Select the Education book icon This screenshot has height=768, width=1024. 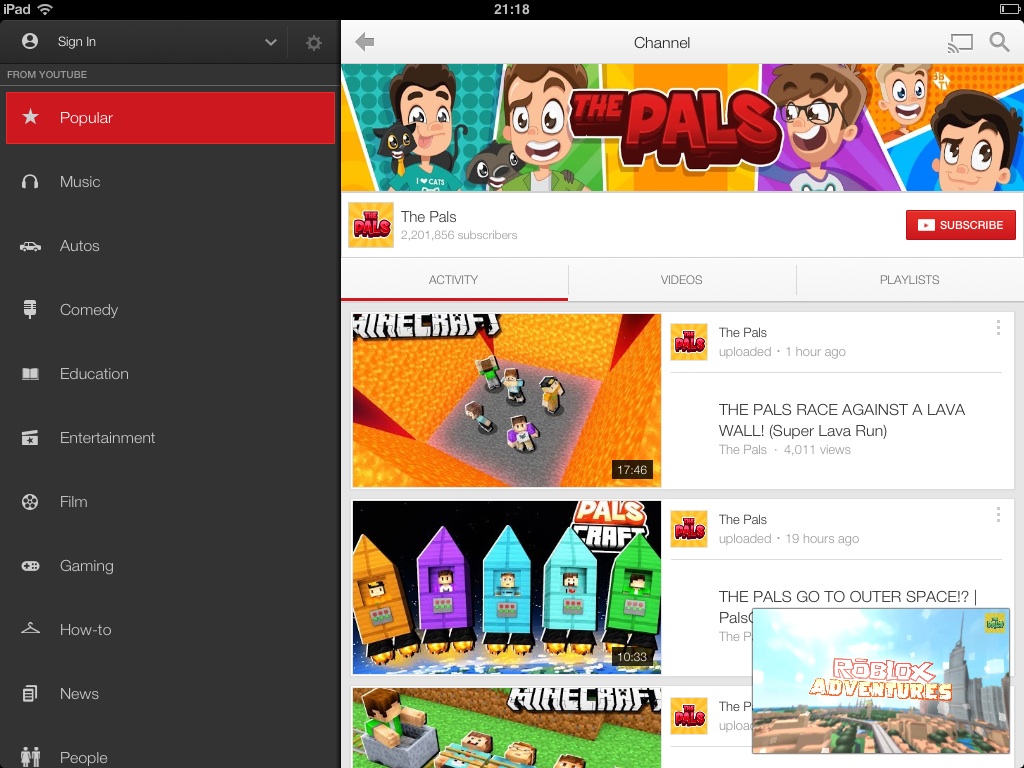30,374
